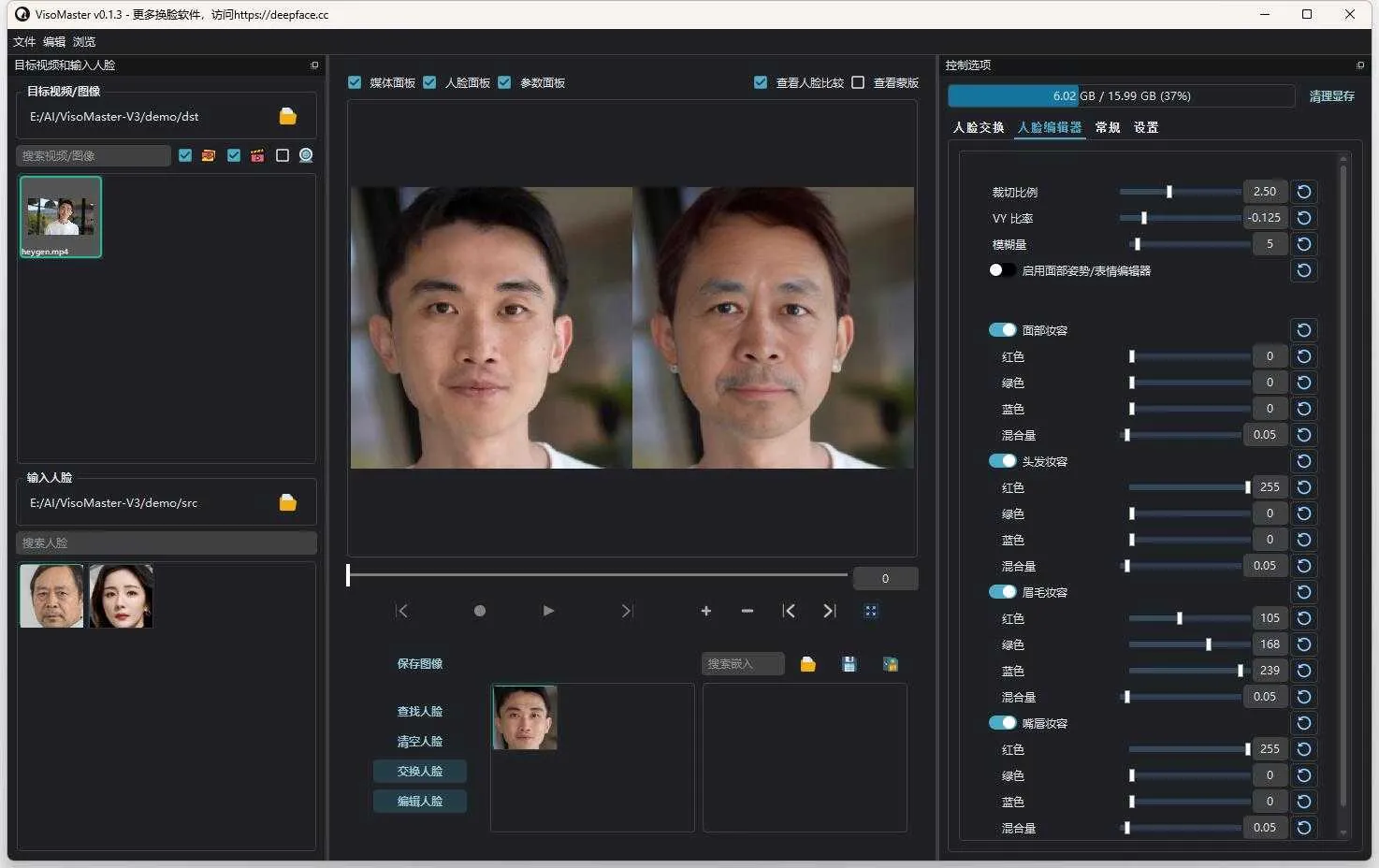Click 清空人脸 button
Screen dimensions: 1379x868
click(x=420, y=742)
